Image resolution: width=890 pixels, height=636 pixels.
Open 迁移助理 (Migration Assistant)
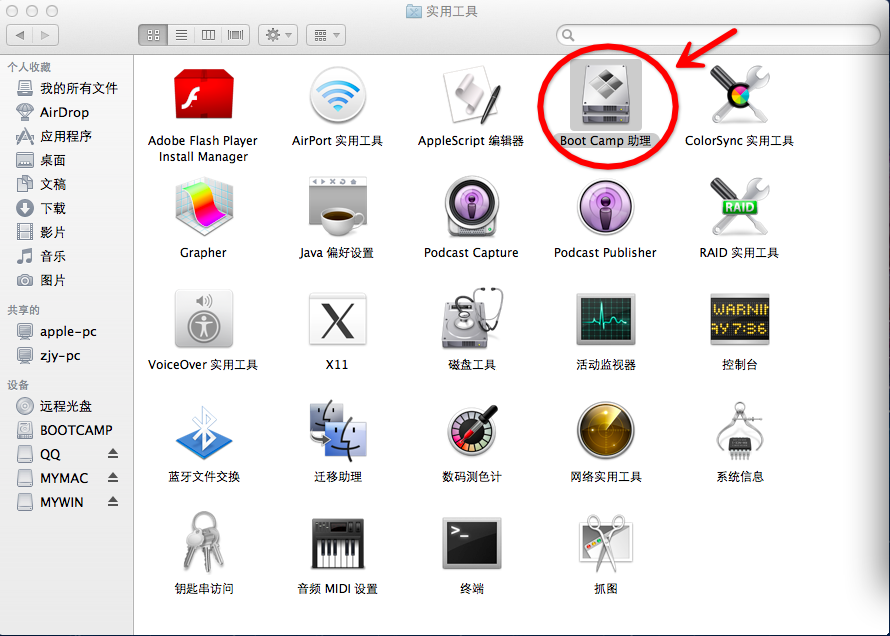(338, 431)
